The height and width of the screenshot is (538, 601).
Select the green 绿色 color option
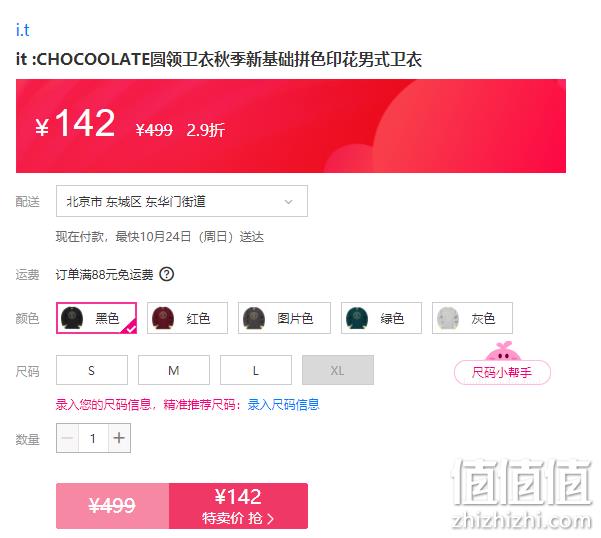click(x=381, y=318)
